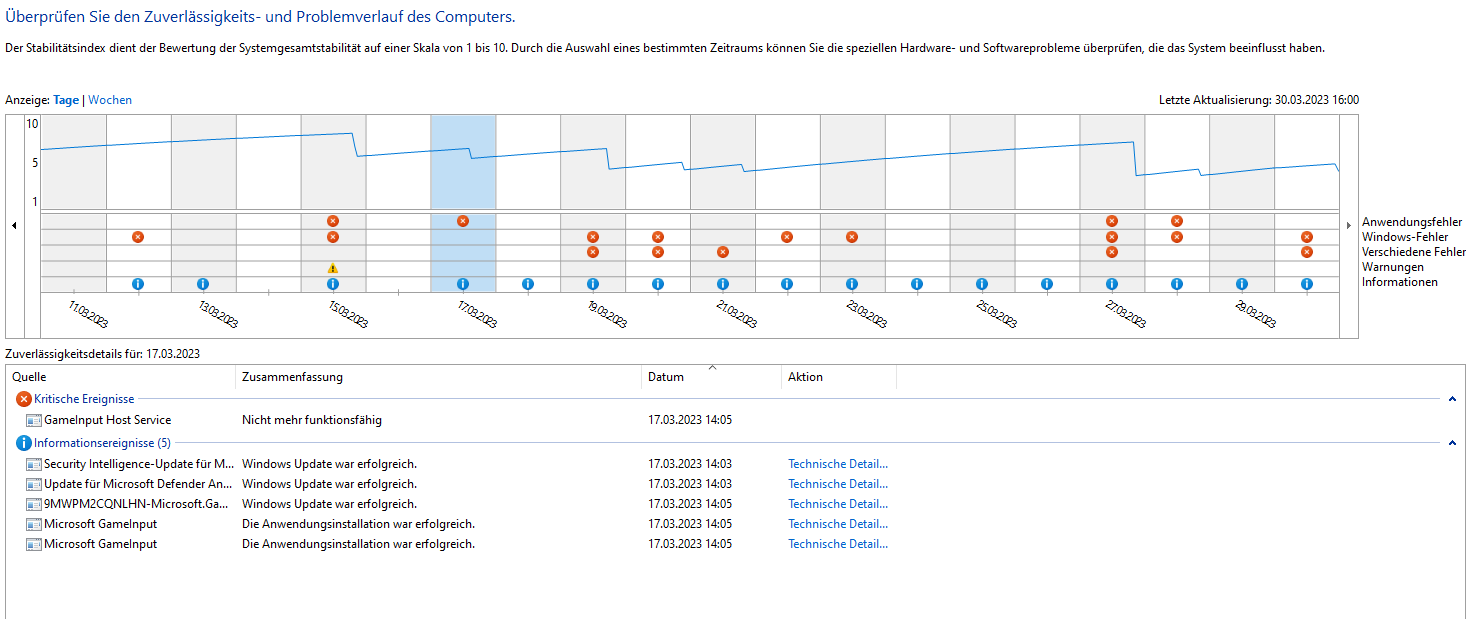The height and width of the screenshot is (619, 1473).
Task: Click the Informationen row label
Action: (1400, 282)
